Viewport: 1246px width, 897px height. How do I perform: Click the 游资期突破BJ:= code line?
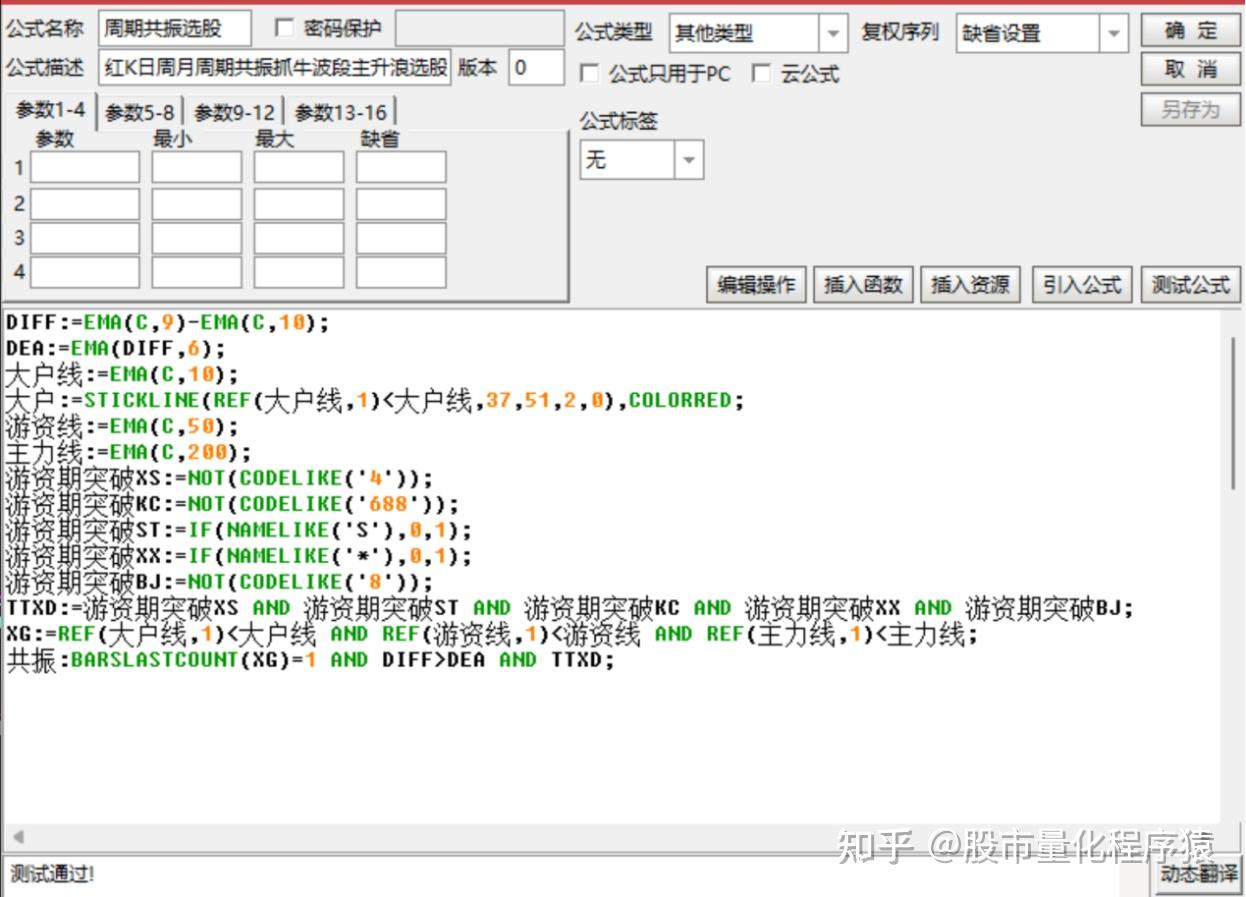pyautogui.click(x=220, y=582)
